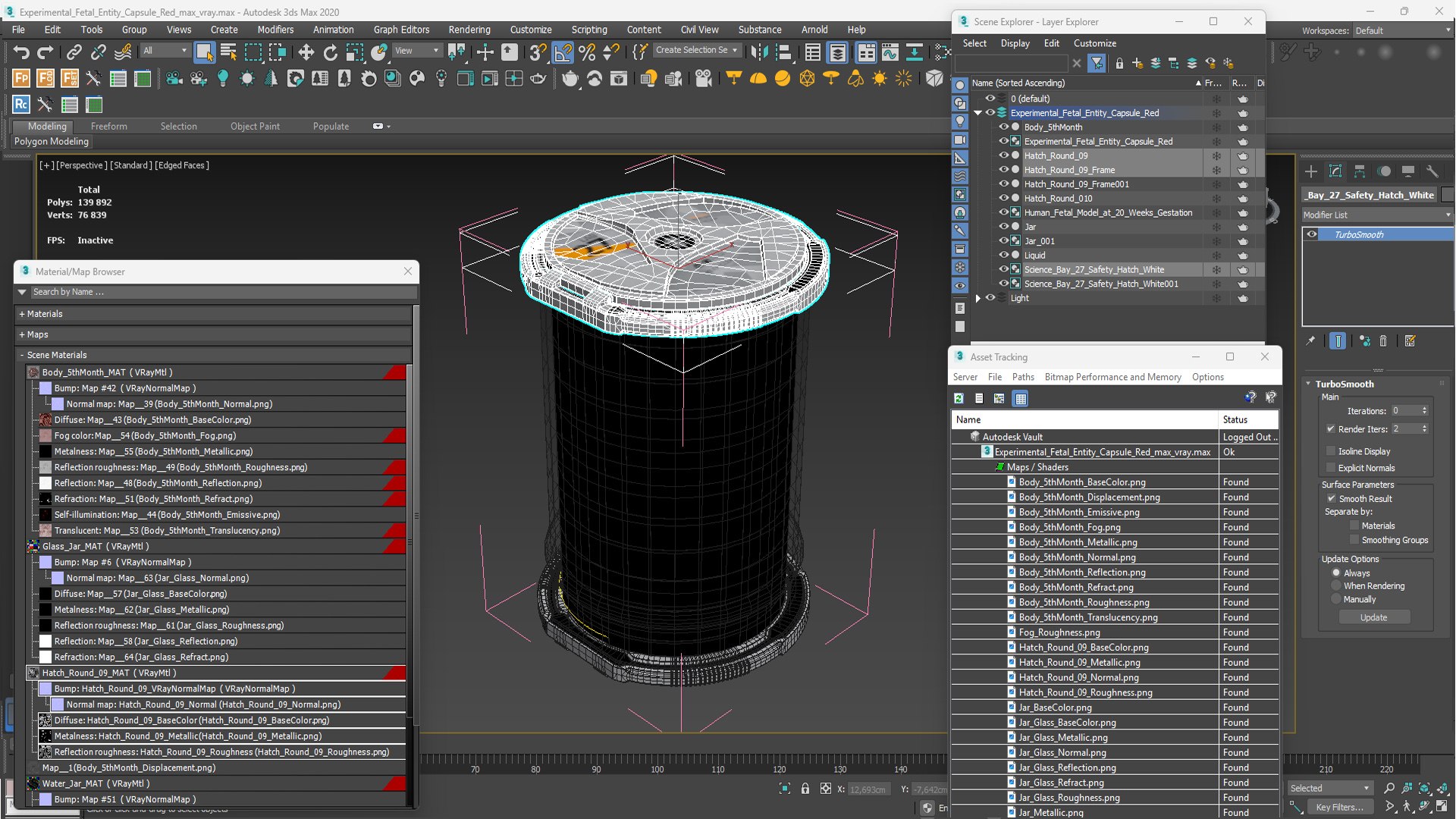The image size is (1456, 819).
Task: Pin the modifier stack
Action: coord(1310,341)
